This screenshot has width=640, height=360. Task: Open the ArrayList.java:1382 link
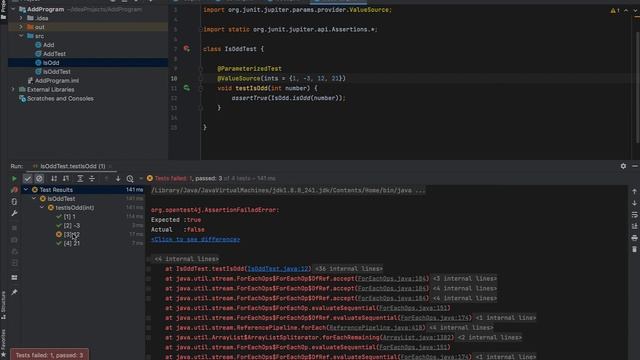[x=417, y=338]
